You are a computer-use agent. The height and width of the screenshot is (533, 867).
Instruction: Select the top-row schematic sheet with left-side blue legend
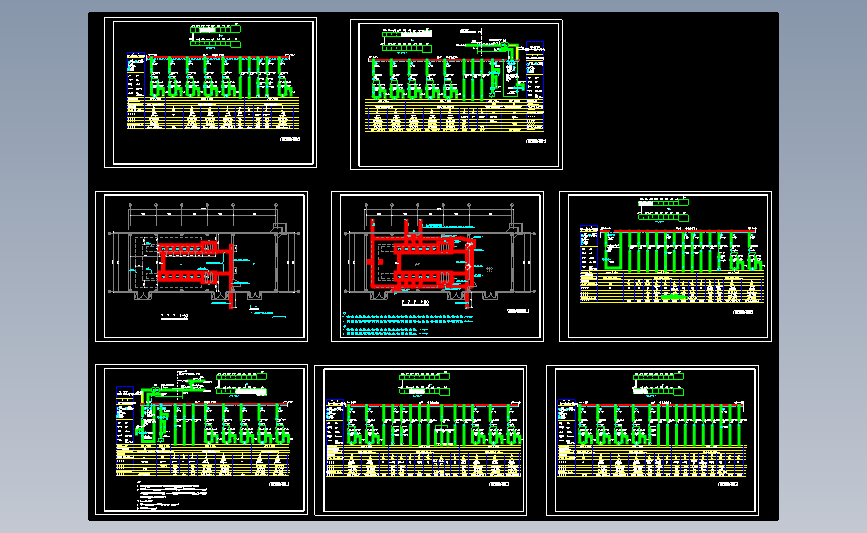tap(210, 92)
